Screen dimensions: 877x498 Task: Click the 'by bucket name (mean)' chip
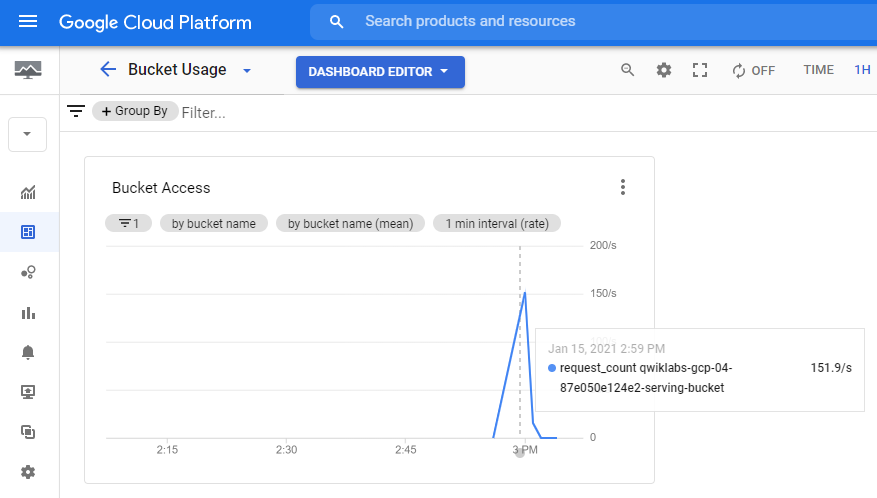[x=350, y=223]
